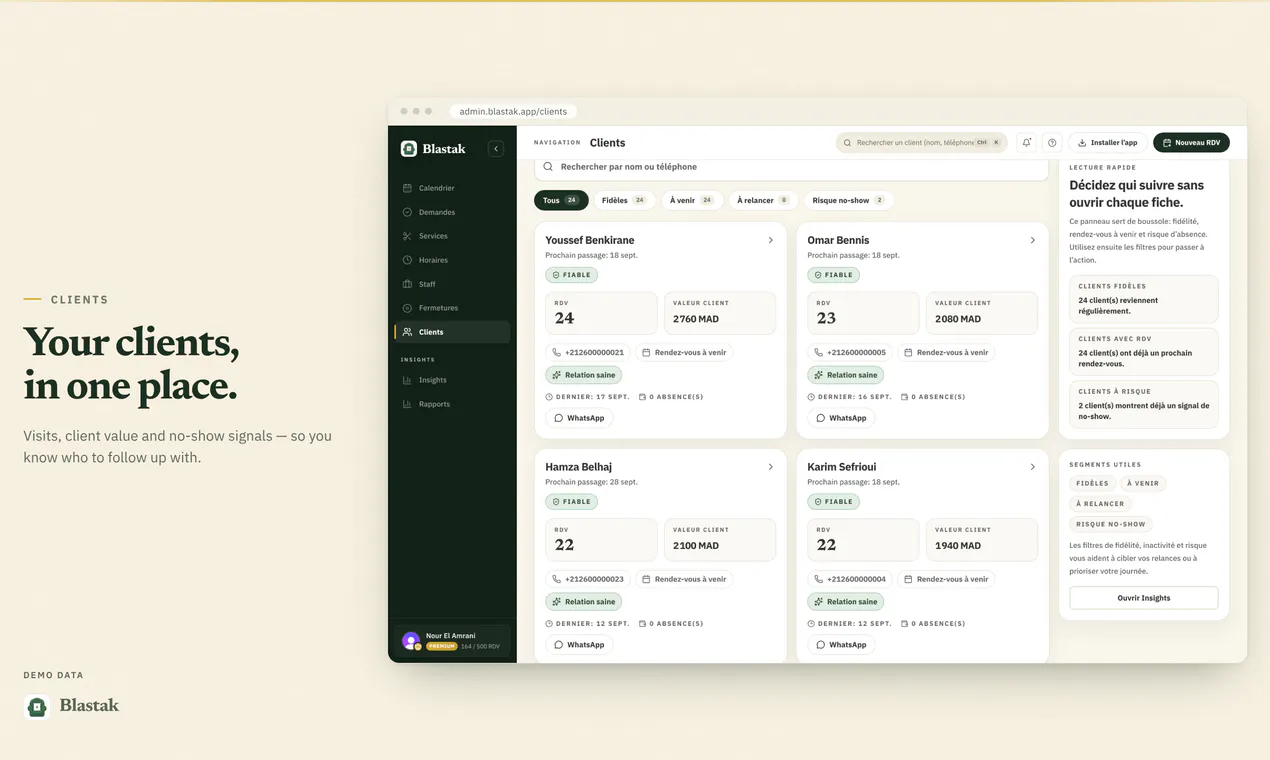The height and width of the screenshot is (760, 1270).
Task: Click the Calendrier calendar icon
Action: coord(407,188)
